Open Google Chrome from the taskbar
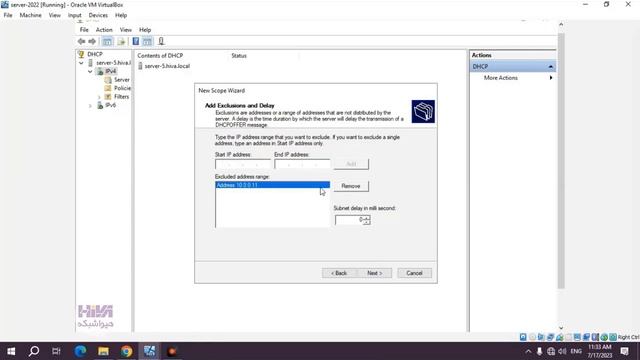 pyautogui.click(x=127, y=351)
